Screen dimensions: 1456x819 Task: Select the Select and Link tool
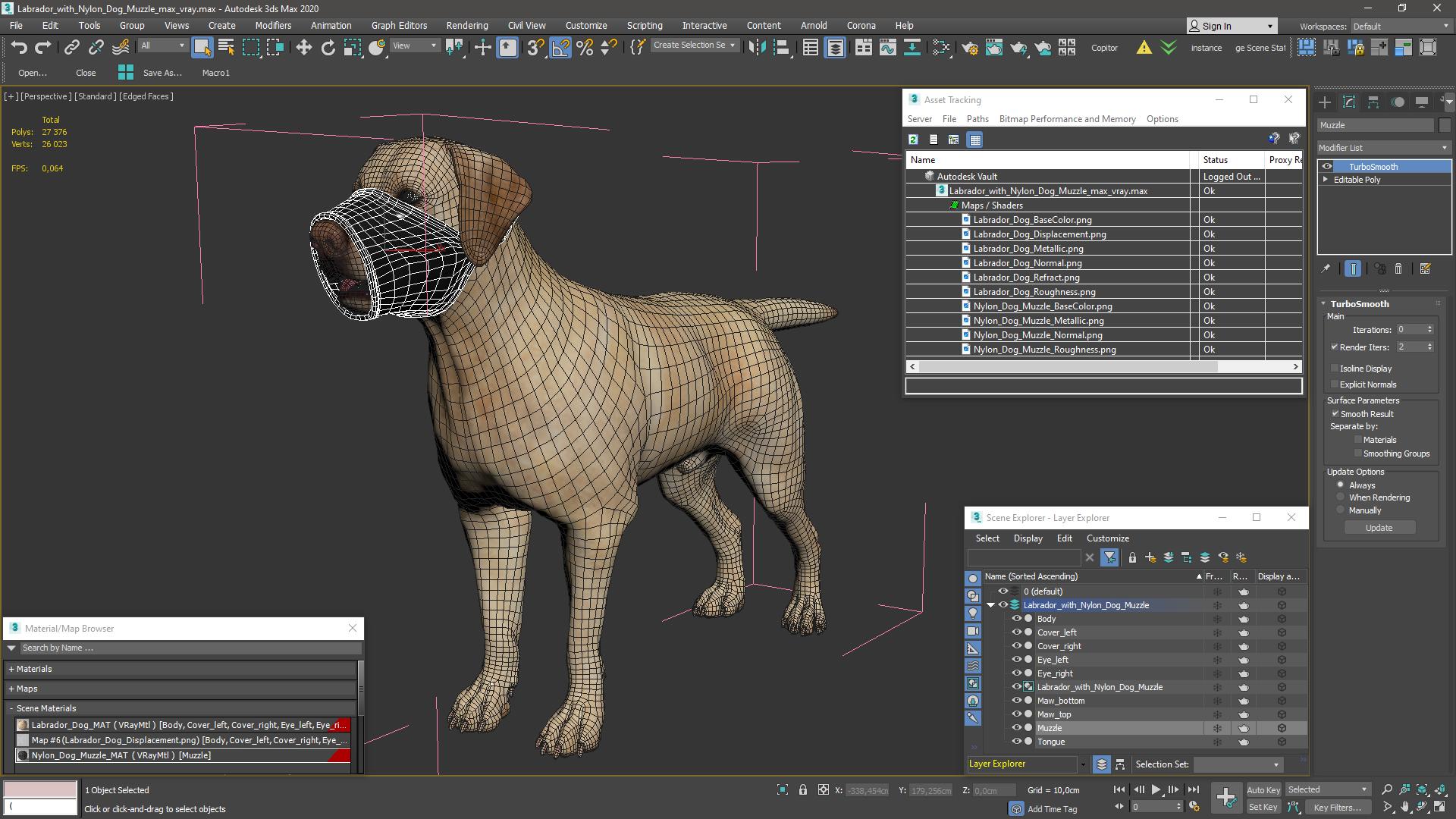tap(71, 48)
